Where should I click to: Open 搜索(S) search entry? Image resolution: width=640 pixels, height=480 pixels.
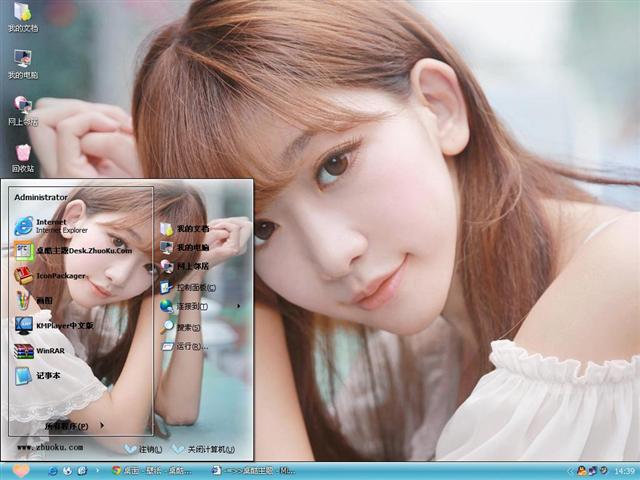(x=180, y=327)
